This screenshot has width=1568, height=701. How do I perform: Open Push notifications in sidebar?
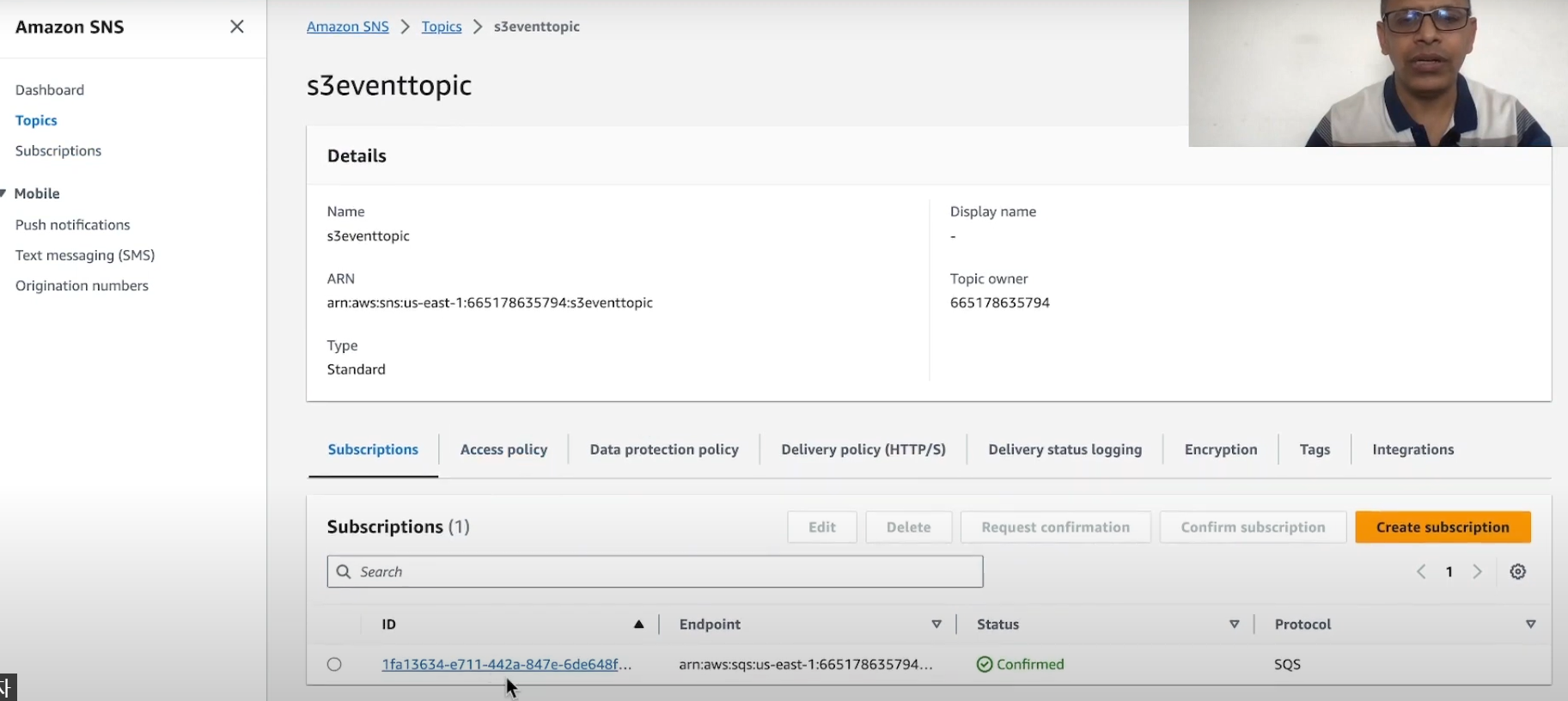point(73,225)
